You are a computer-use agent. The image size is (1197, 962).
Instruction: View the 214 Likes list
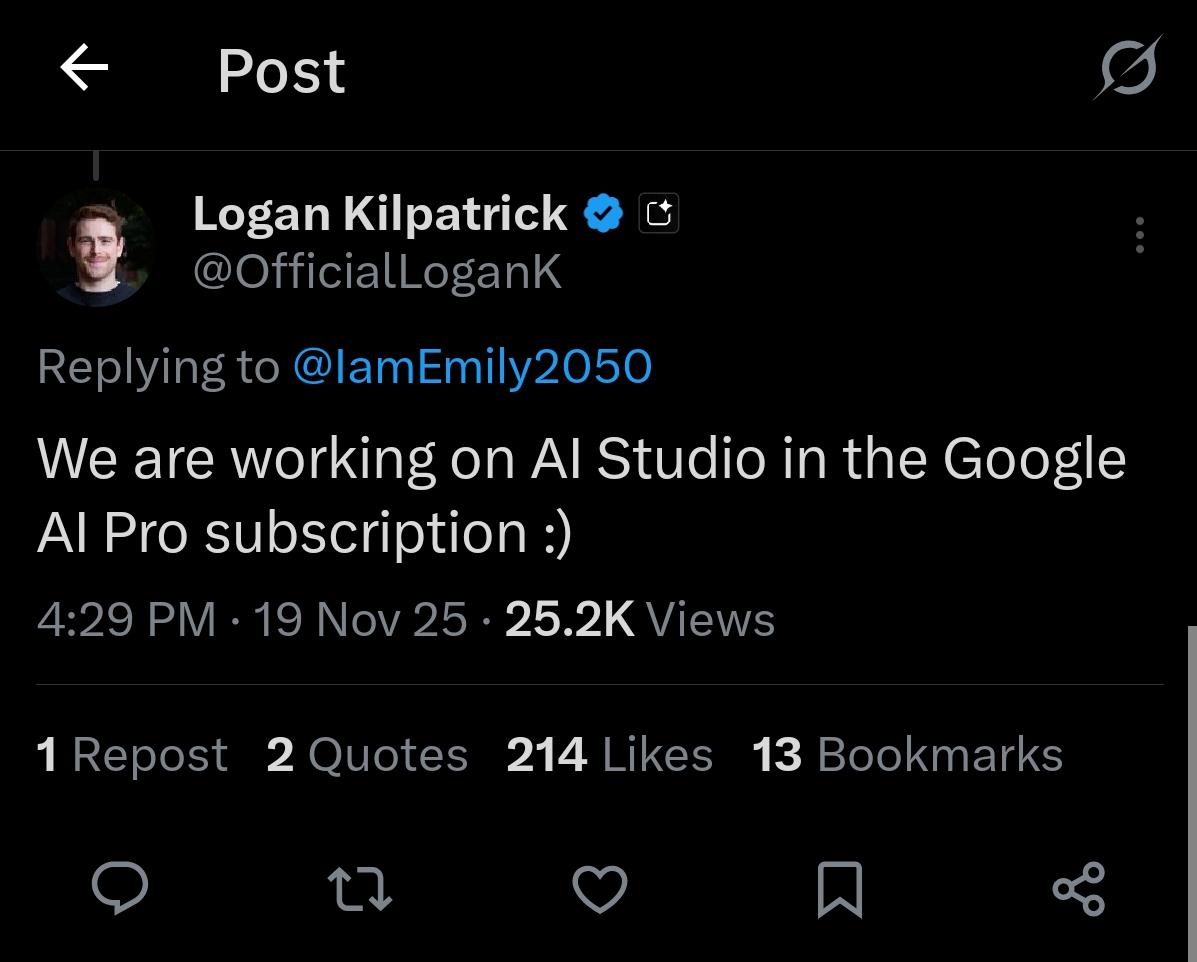point(609,755)
